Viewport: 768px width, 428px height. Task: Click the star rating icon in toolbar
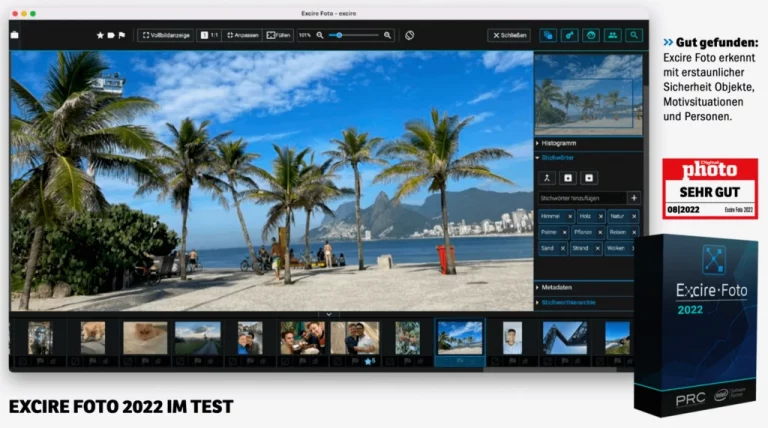100,35
